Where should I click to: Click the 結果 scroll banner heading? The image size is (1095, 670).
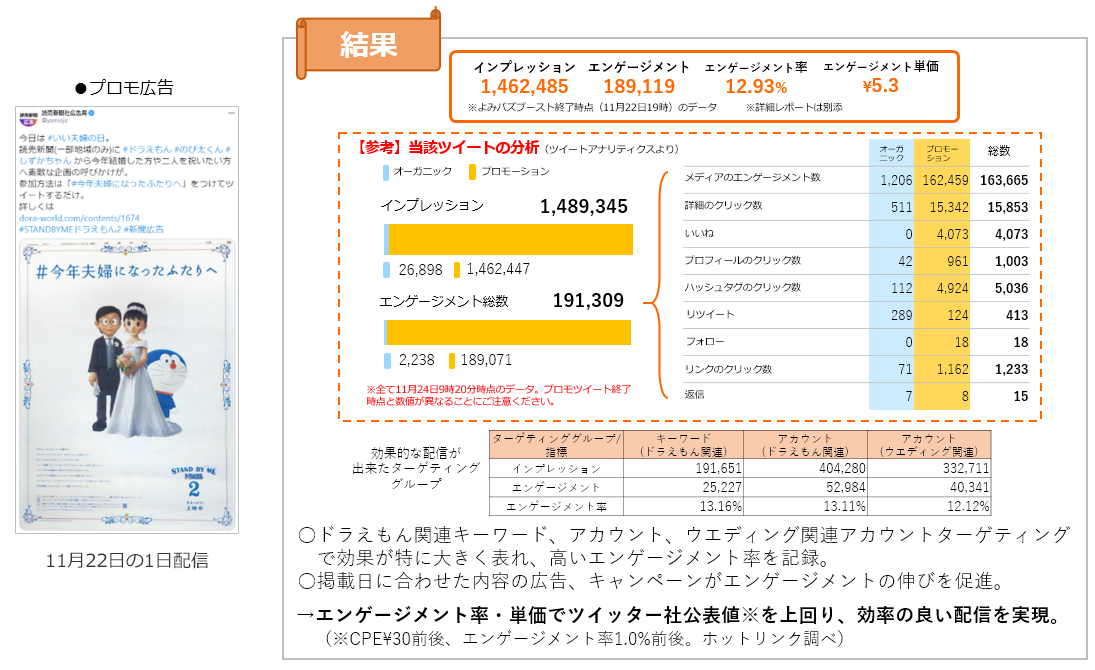click(x=368, y=45)
